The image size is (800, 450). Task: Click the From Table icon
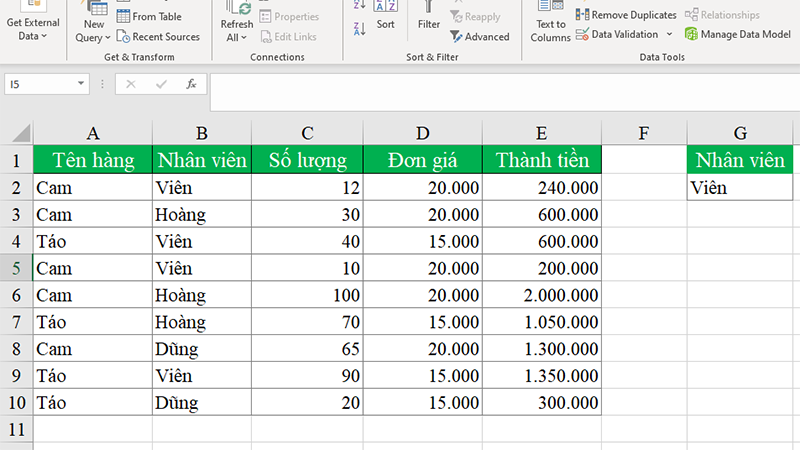click(123, 16)
